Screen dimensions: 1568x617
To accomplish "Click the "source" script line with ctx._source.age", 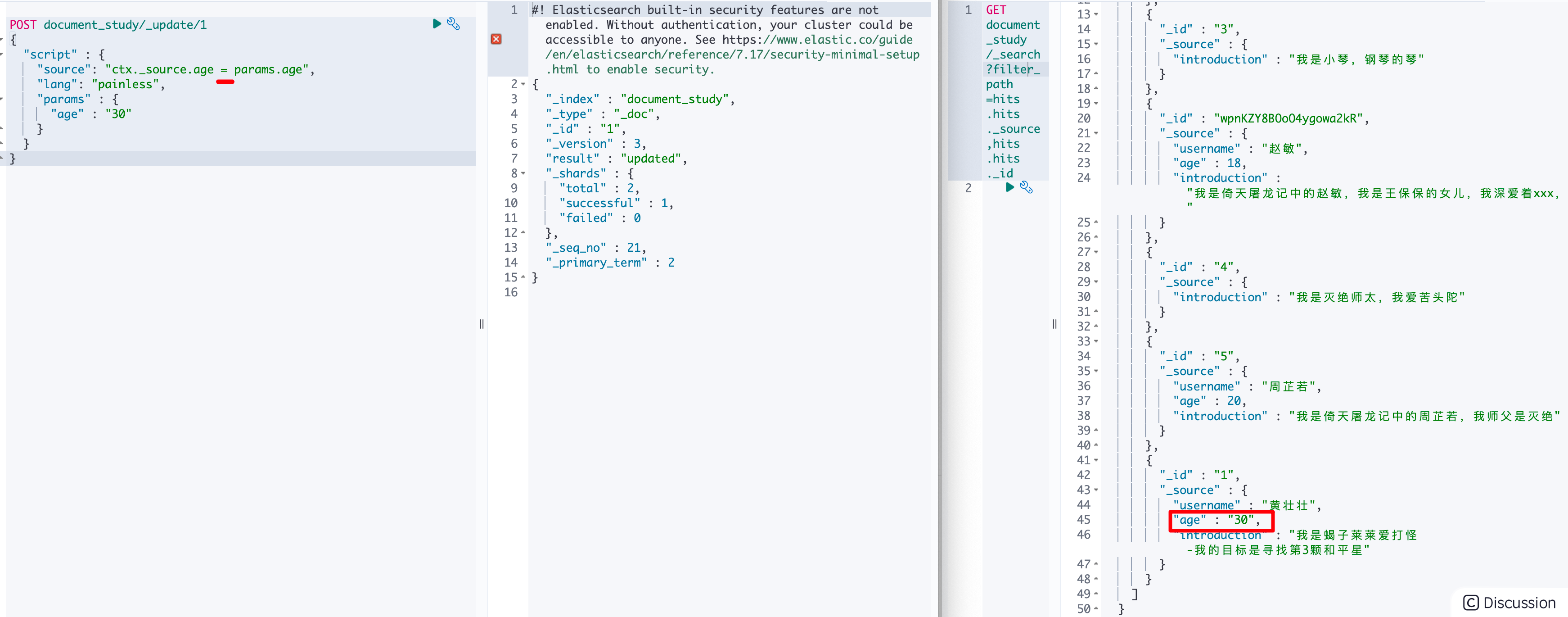I will [x=176, y=69].
